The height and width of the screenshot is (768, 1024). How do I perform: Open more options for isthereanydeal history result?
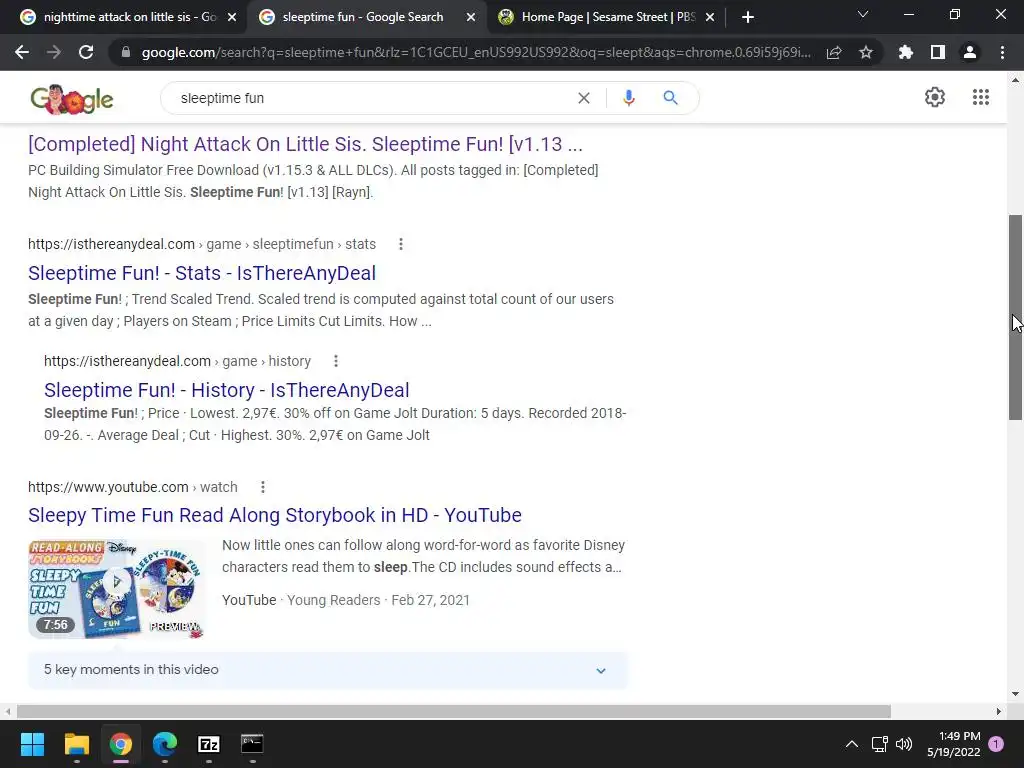coord(336,361)
